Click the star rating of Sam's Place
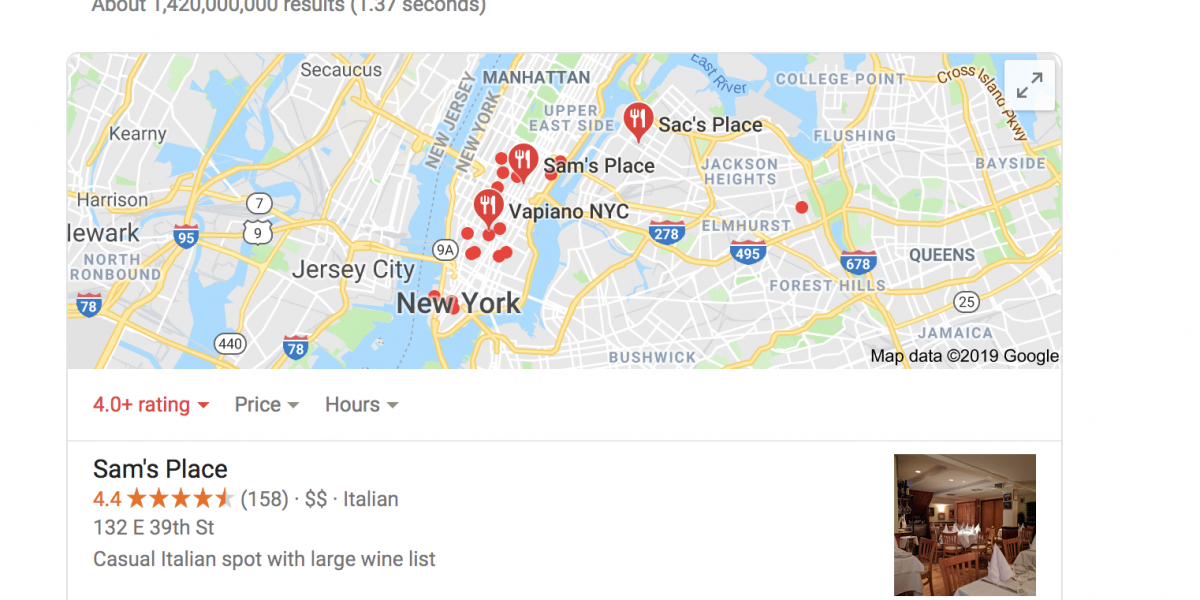1200x600 pixels. 180,499
